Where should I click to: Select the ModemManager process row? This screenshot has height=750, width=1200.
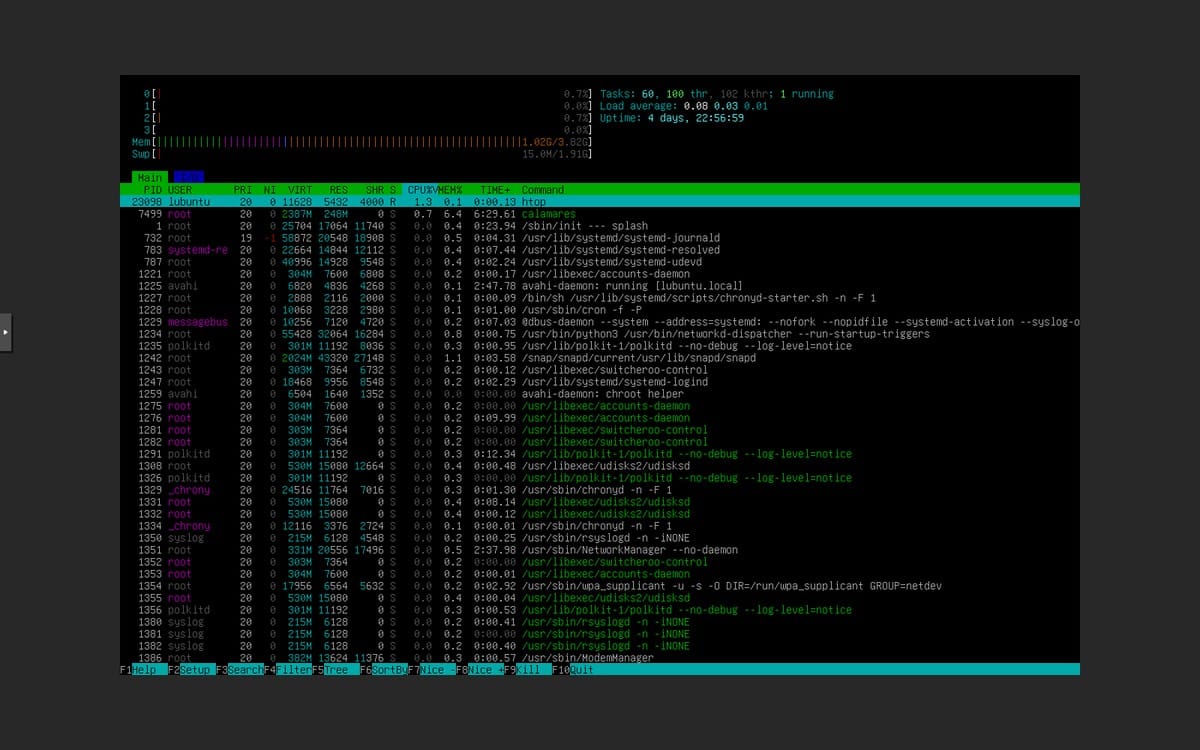(600, 657)
